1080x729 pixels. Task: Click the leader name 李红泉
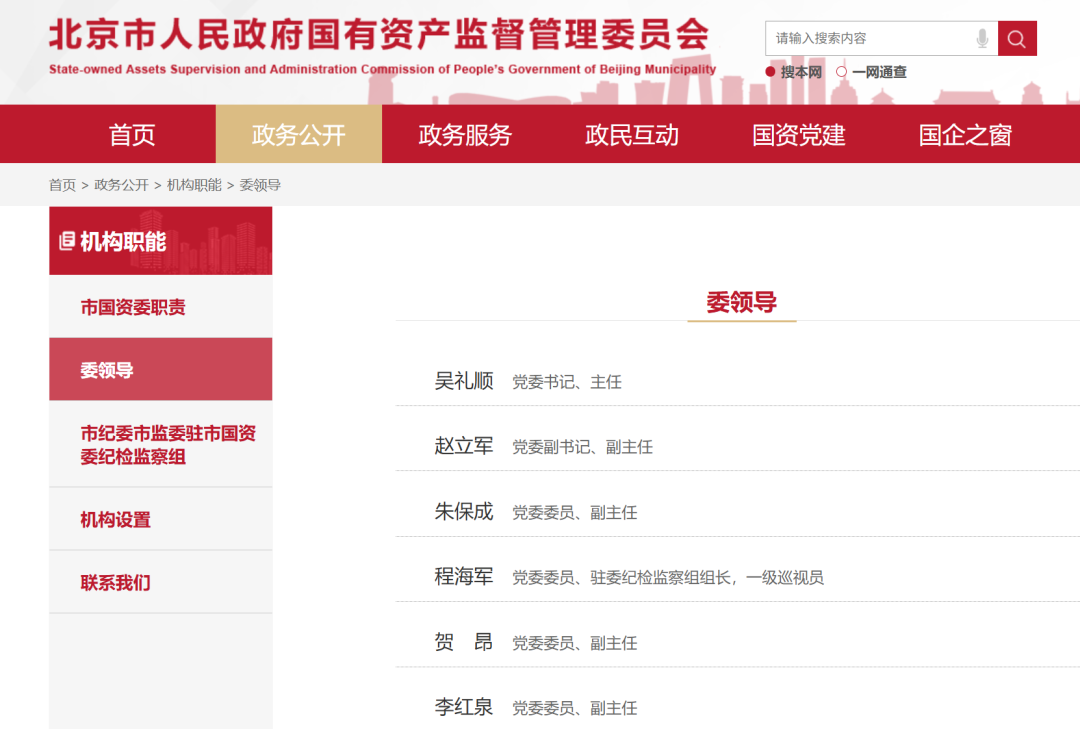pos(464,707)
